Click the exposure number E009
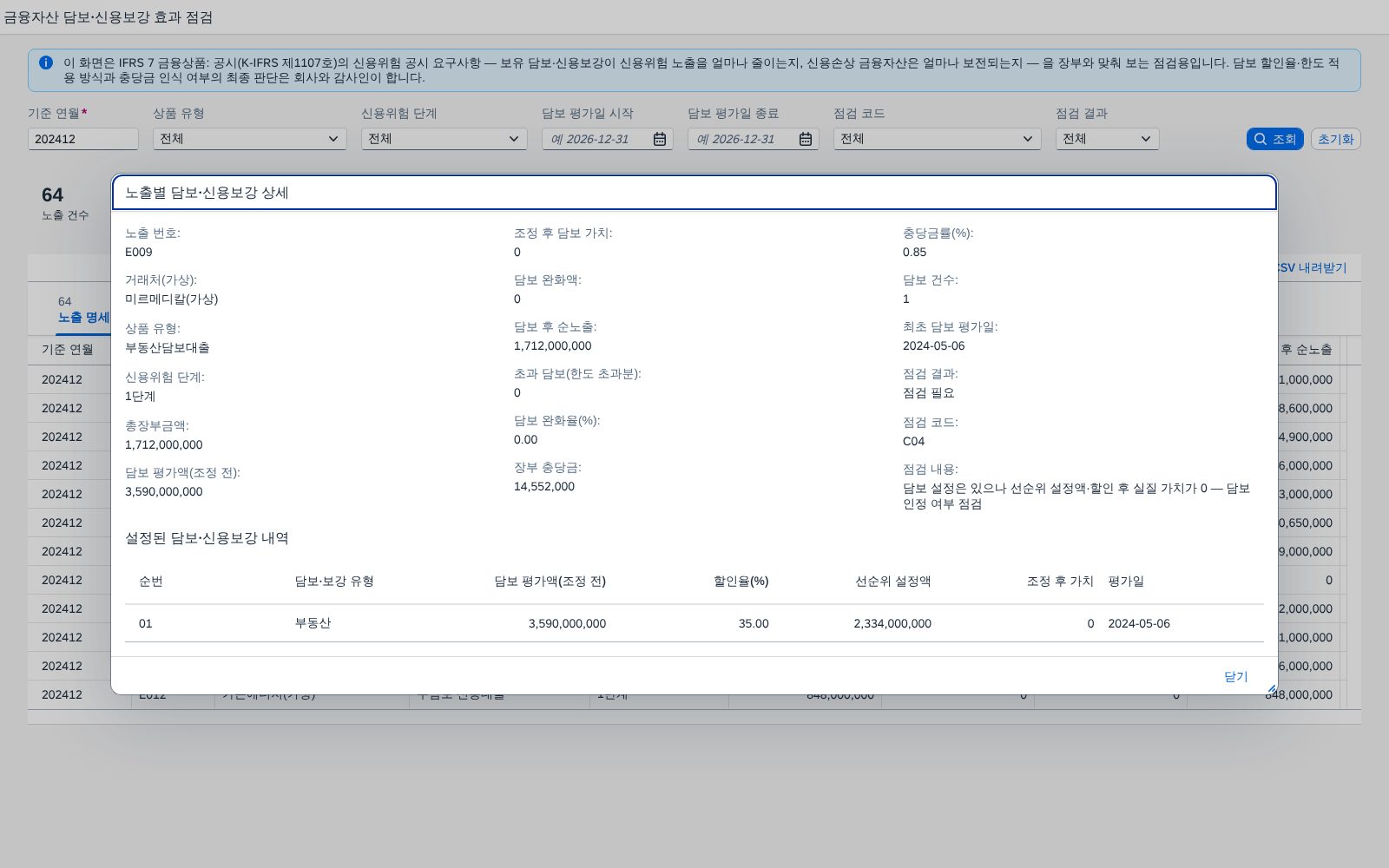The height and width of the screenshot is (868, 1389). tap(139, 252)
